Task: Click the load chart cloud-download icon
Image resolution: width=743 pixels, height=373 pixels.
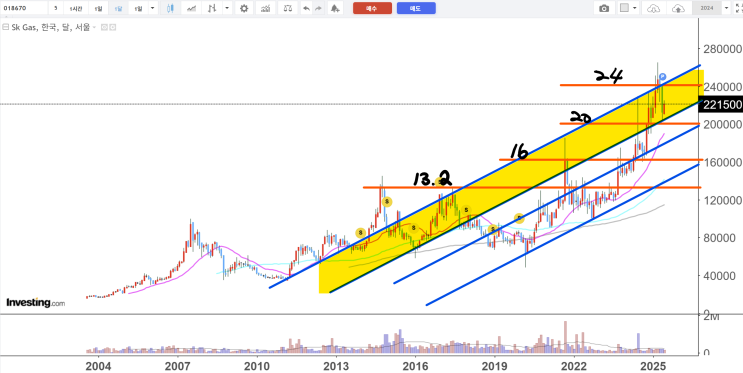Action: tap(653, 8)
